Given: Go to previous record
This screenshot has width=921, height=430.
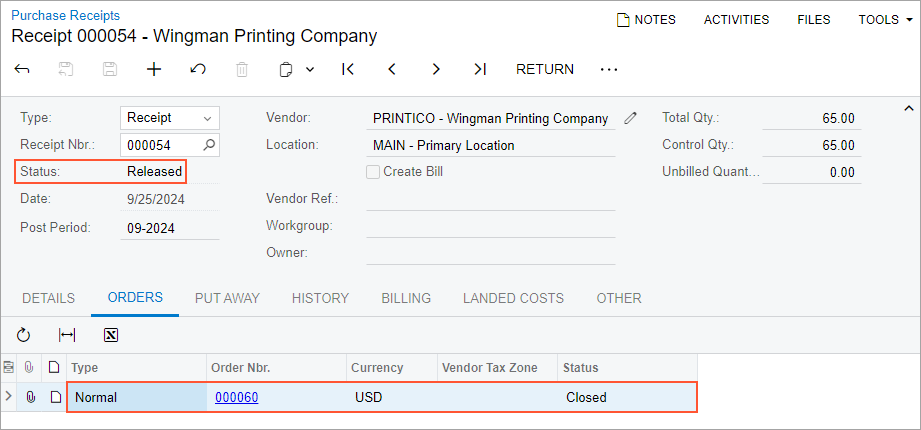Looking at the screenshot, I should tap(392, 69).
